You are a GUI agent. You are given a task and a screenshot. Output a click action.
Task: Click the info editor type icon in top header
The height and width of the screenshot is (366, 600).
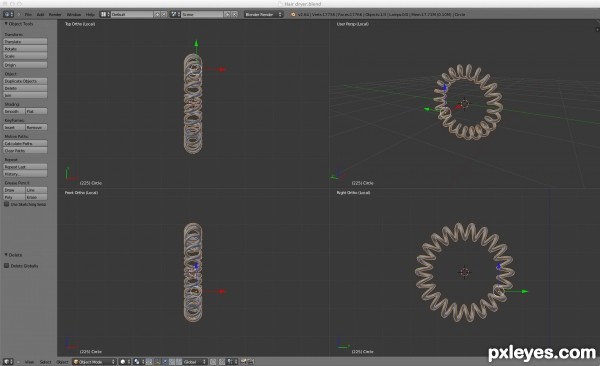coord(7,14)
